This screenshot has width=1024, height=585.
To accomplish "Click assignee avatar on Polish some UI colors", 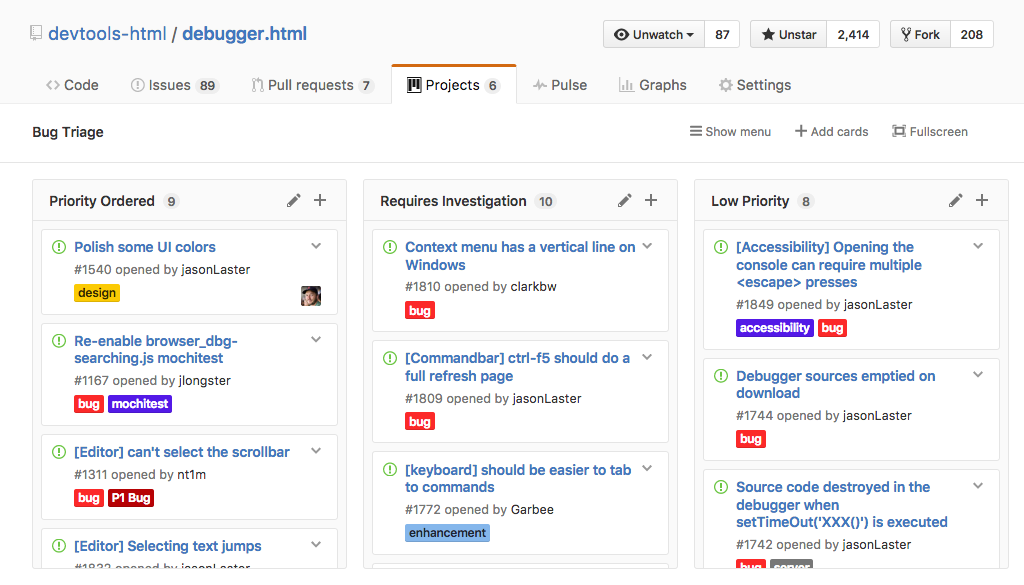I will tap(311, 296).
